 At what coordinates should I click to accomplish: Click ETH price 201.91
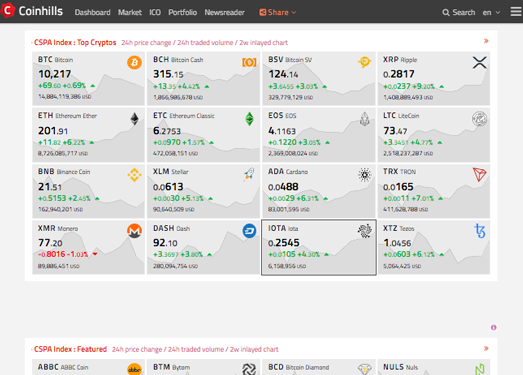tap(53, 131)
